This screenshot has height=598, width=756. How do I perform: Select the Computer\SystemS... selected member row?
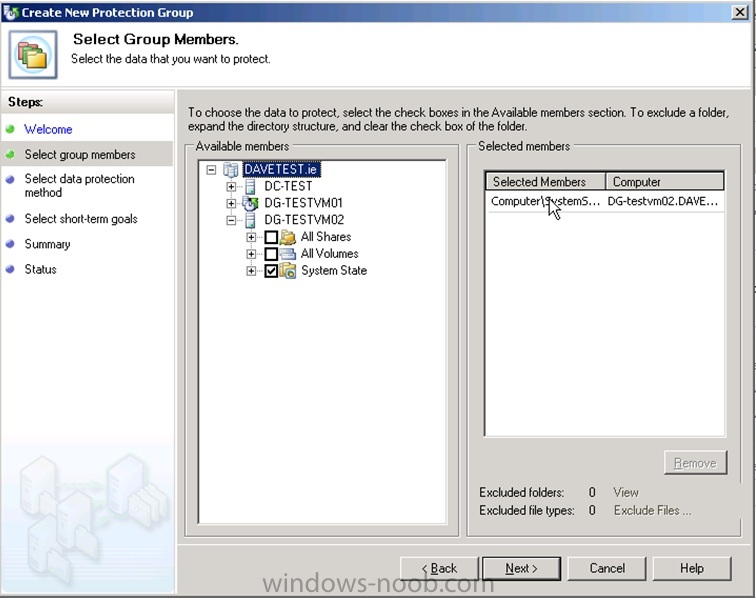click(x=605, y=202)
